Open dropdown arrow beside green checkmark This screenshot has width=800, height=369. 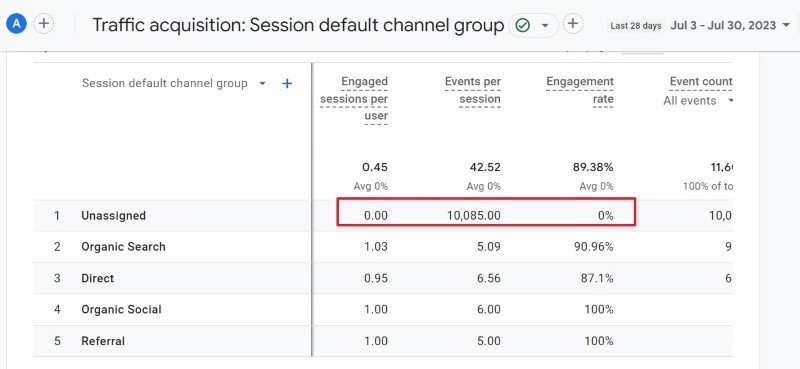pos(545,26)
